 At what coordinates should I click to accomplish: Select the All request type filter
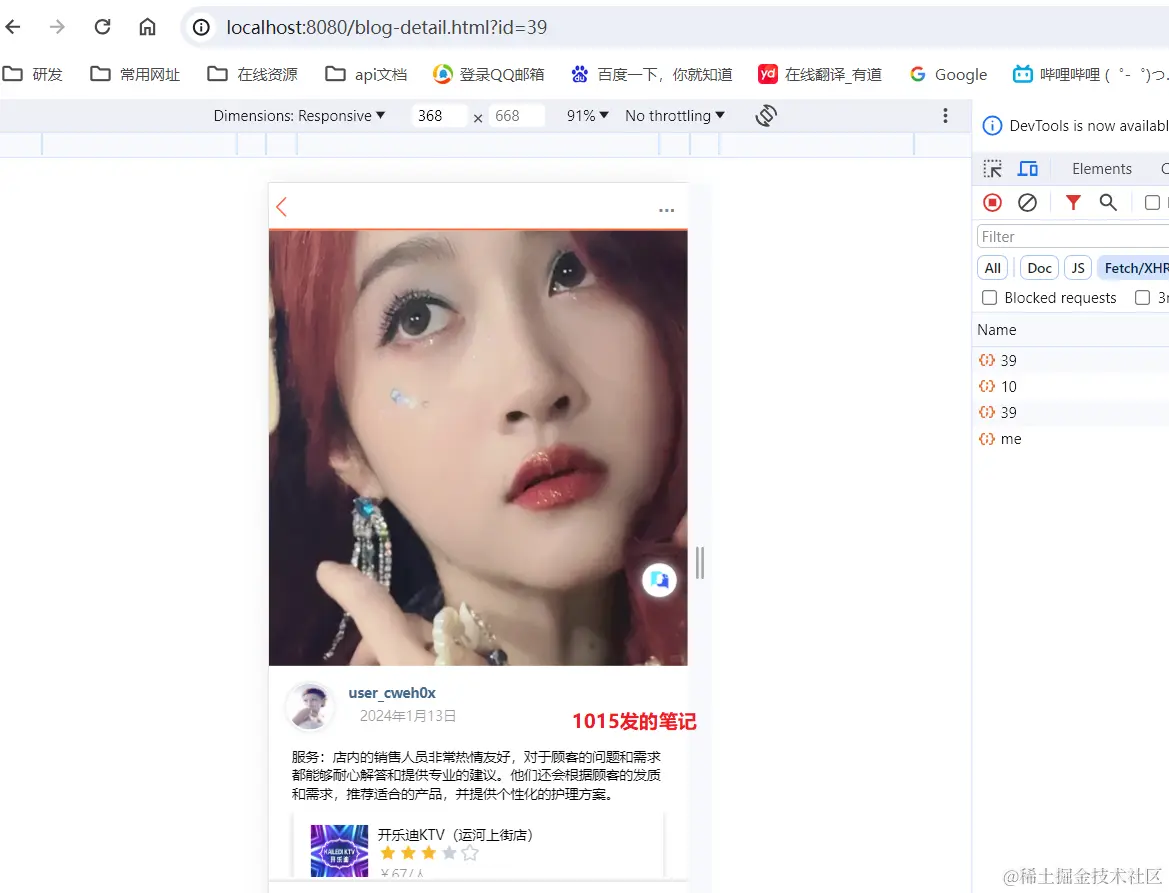point(992,268)
